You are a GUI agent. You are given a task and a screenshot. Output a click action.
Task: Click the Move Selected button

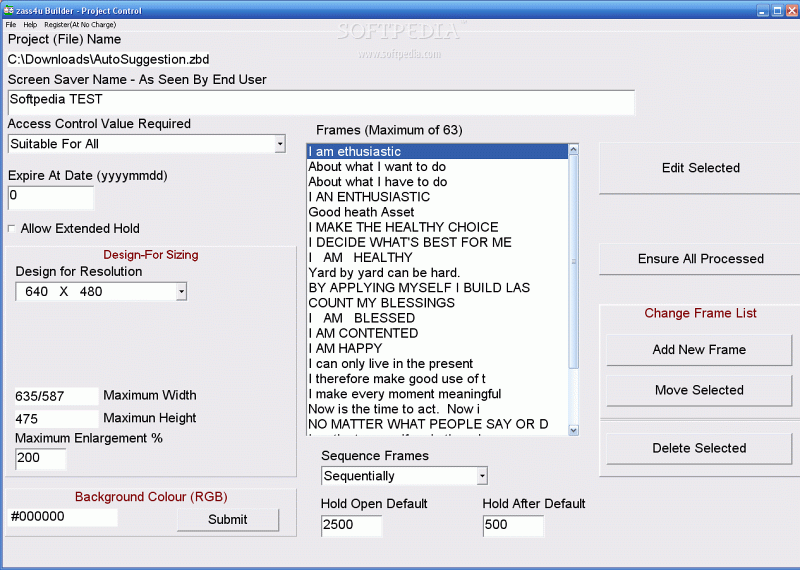(x=699, y=390)
